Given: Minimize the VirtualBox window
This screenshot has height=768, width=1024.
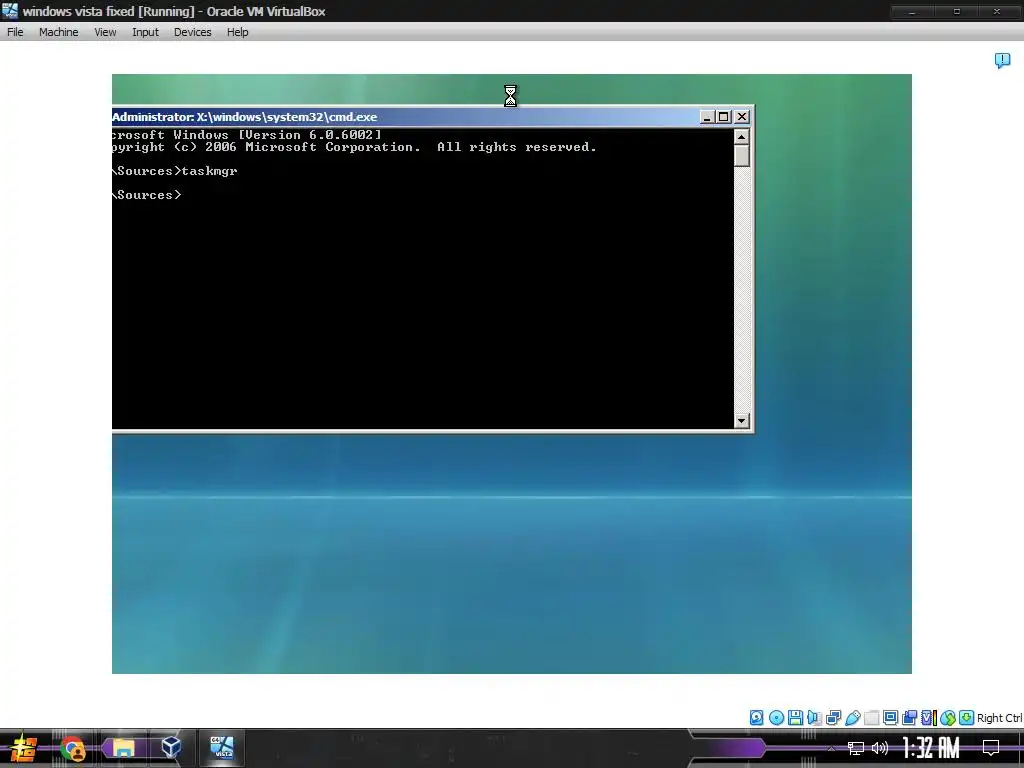Looking at the screenshot, I should point(912,12).
